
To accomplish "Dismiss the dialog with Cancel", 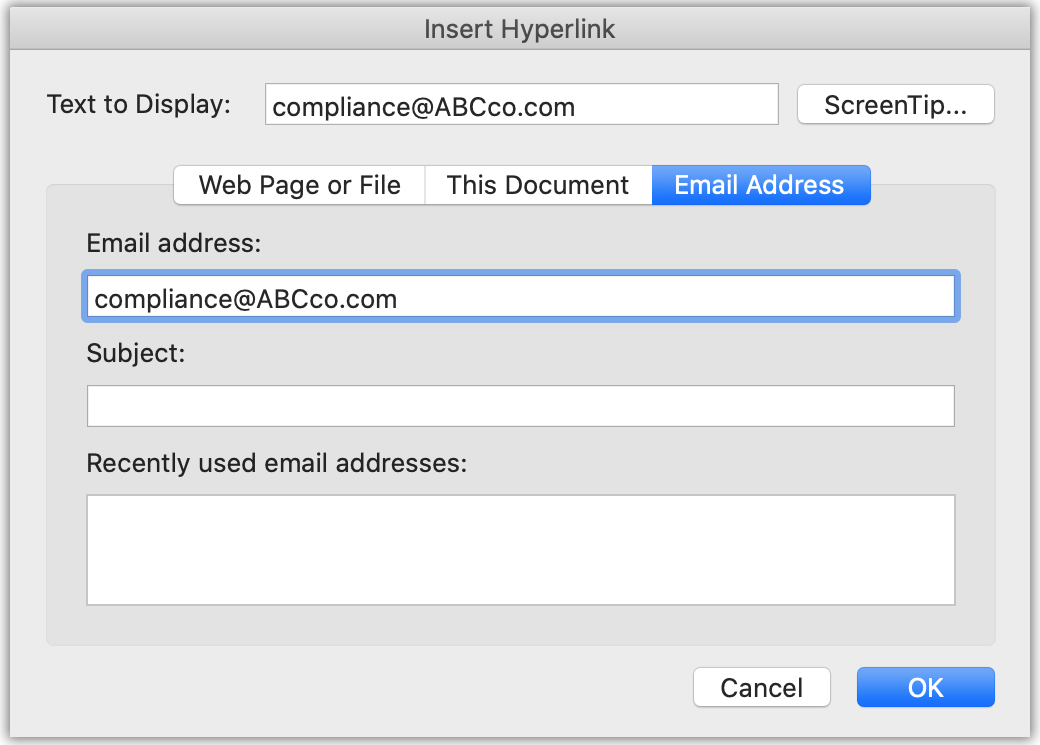I will (761, 687).
